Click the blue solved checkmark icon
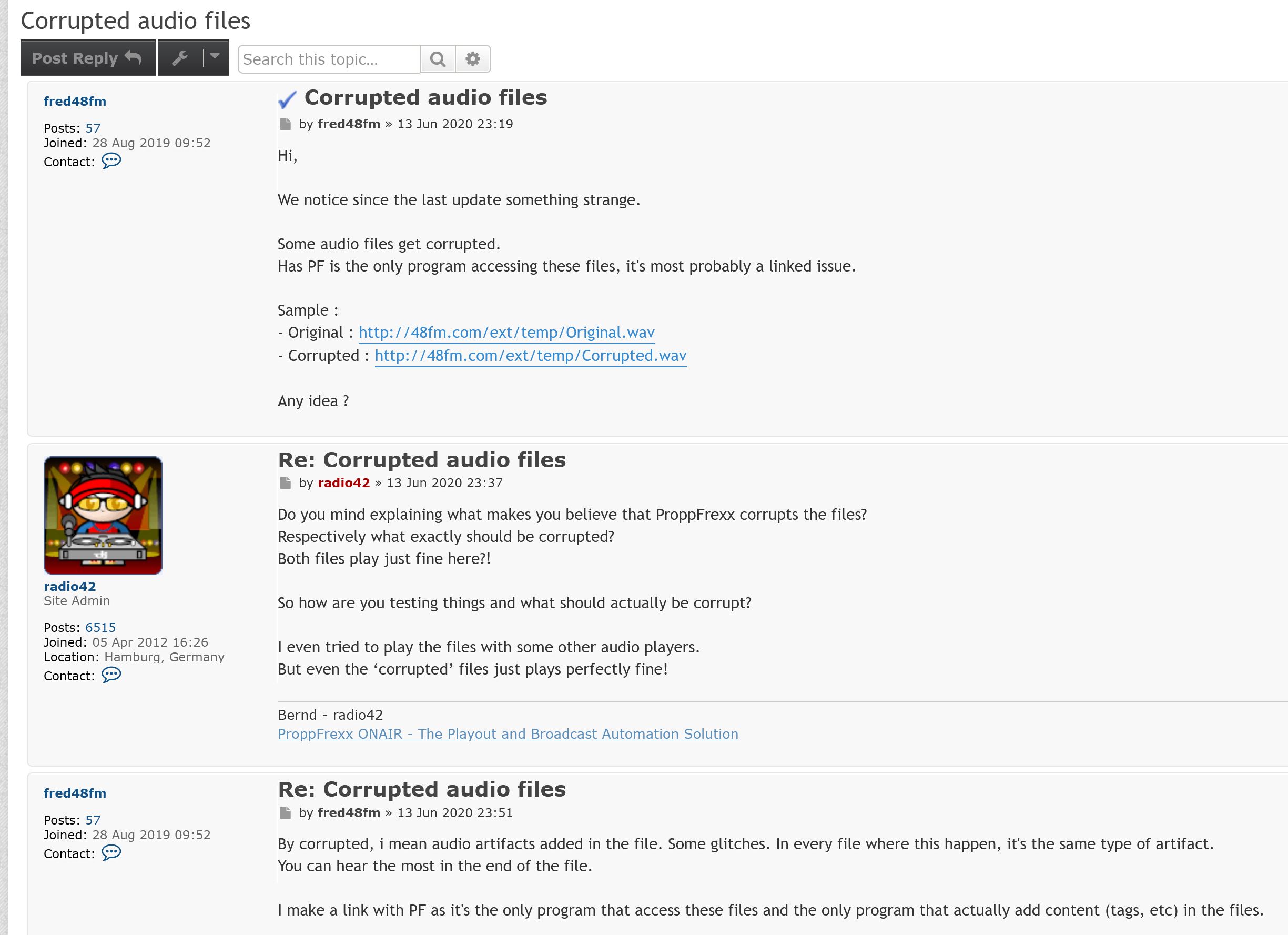This screenshot has width=1288, height=935. pyautogui.click(x=287, y=99)
